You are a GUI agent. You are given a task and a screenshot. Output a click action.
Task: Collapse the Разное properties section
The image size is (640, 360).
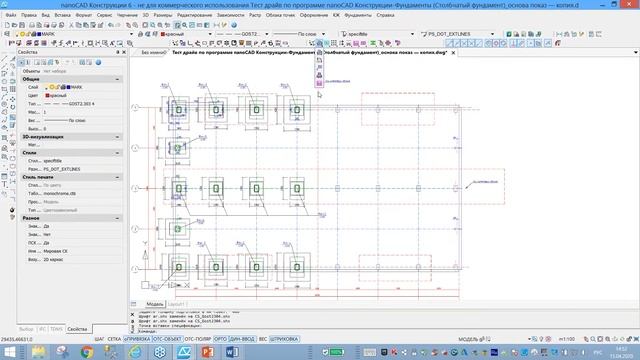[118, 218]
